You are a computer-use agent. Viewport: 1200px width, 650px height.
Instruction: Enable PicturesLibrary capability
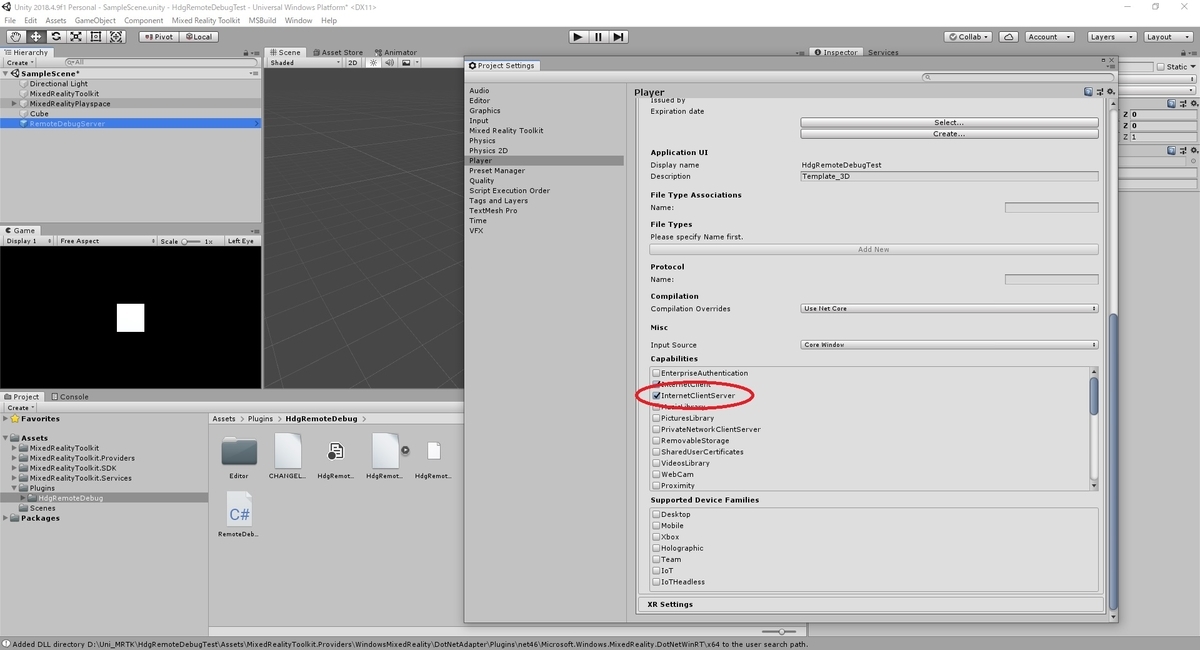(656, 418)
